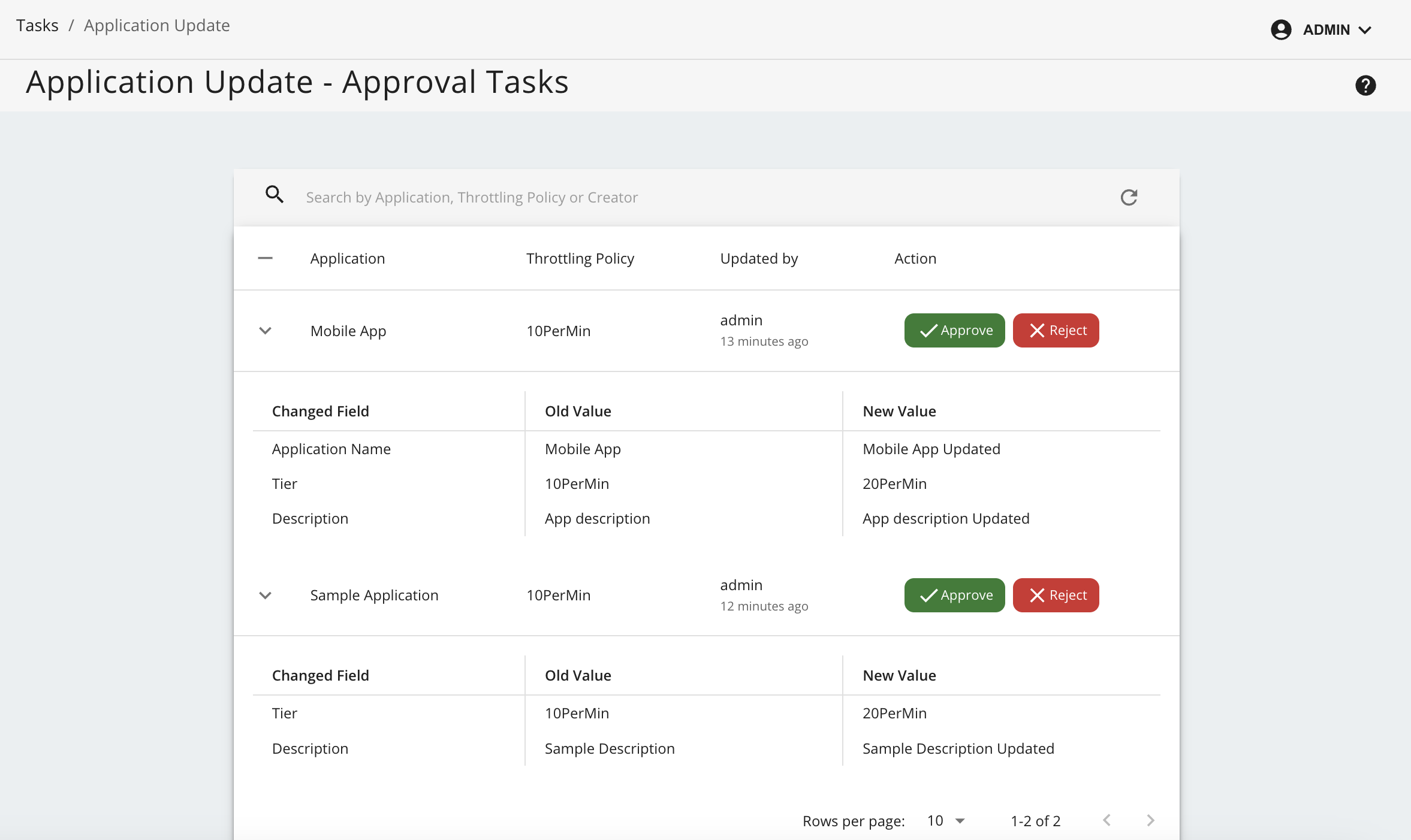Go to previous page arrow

pos(1107,820)
